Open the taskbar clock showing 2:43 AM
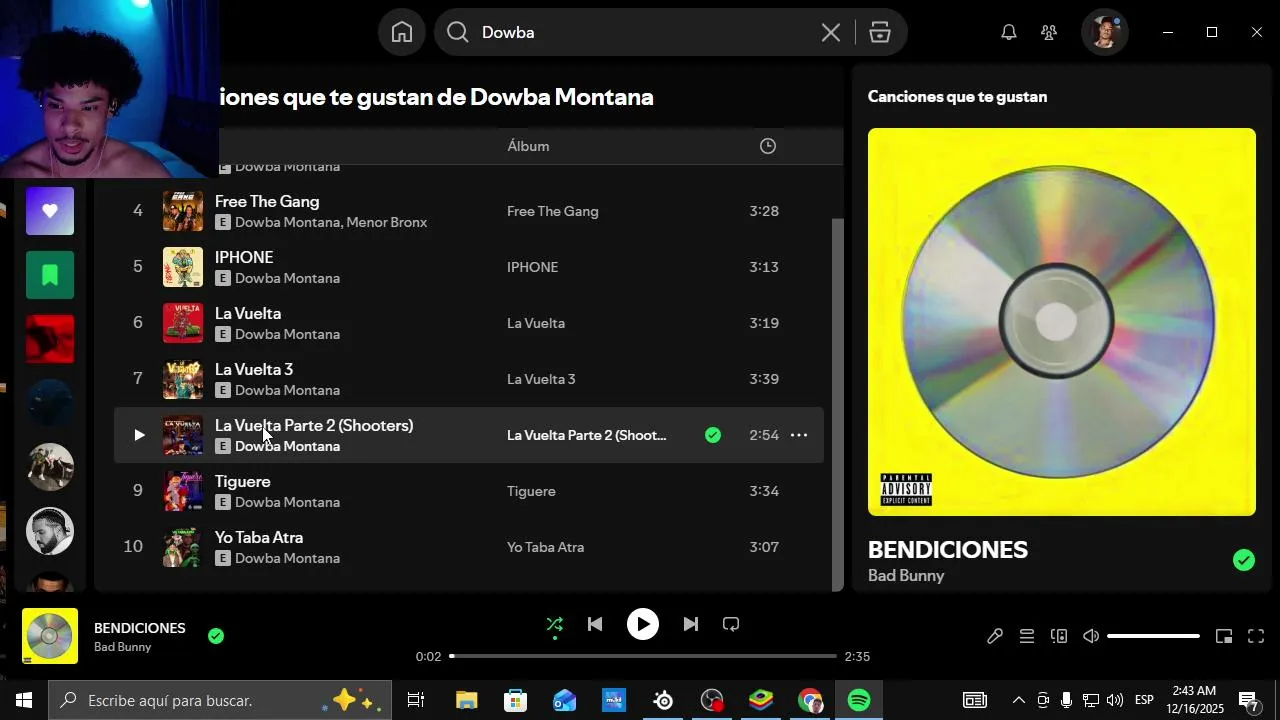 point(1194,700)
